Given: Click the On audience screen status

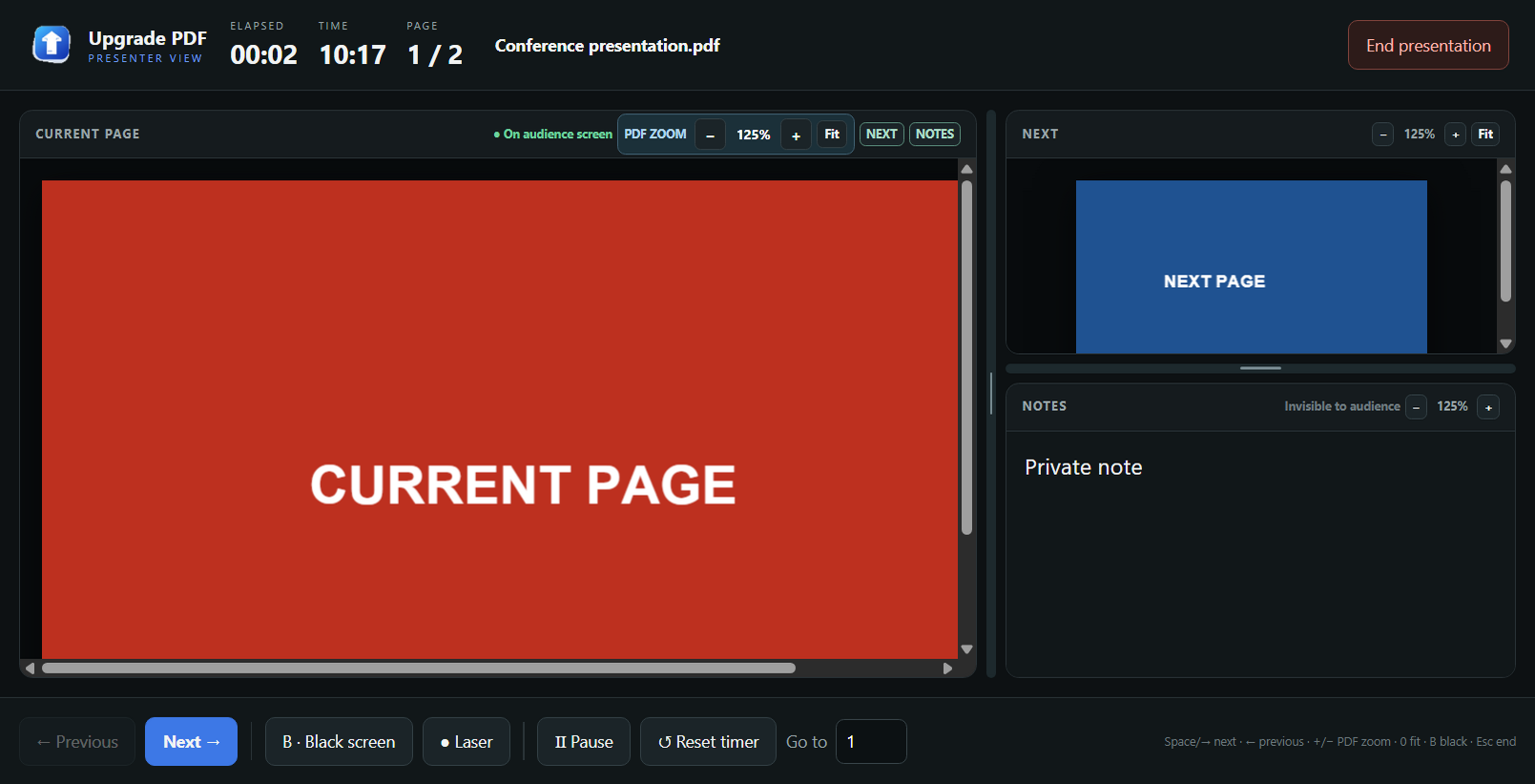Looking at the screenshot, I should (x=552, y=134).
